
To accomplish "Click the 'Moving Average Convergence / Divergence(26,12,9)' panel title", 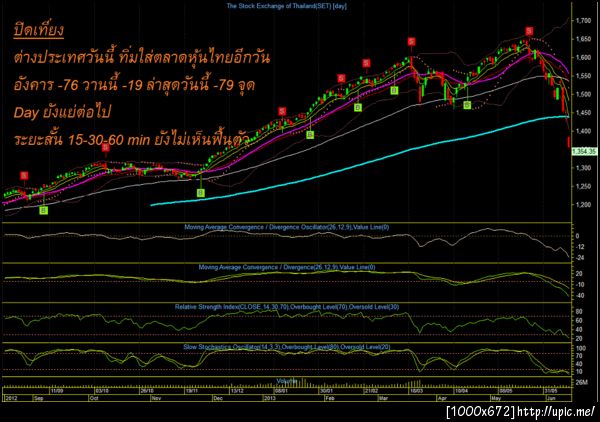I will tap(287, 267).
